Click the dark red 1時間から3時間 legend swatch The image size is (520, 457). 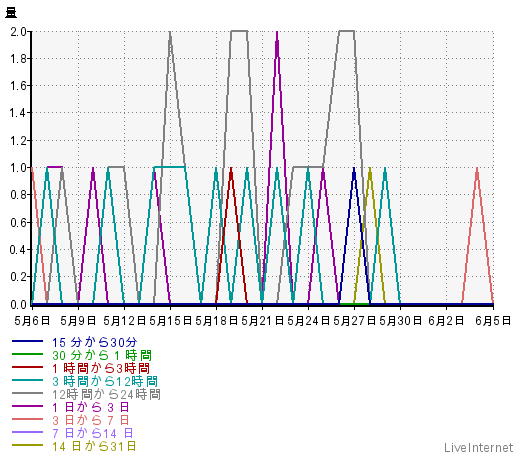coord(27,367)
